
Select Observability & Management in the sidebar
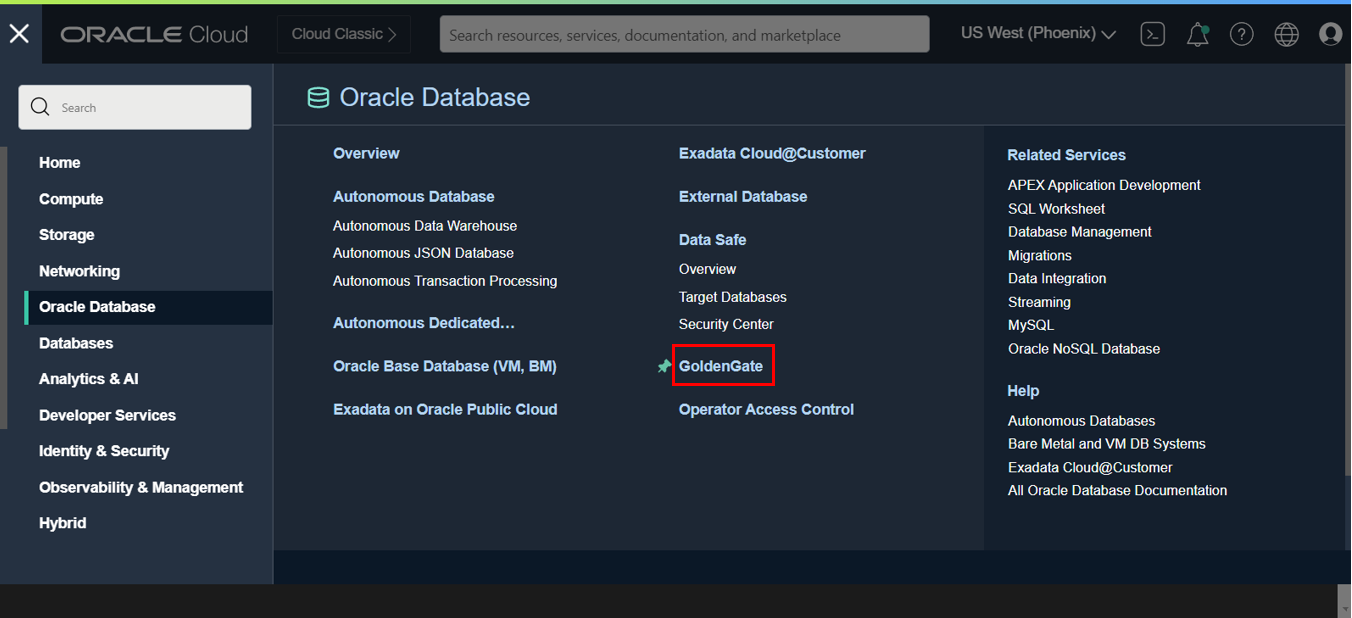(x=141, y=487)
